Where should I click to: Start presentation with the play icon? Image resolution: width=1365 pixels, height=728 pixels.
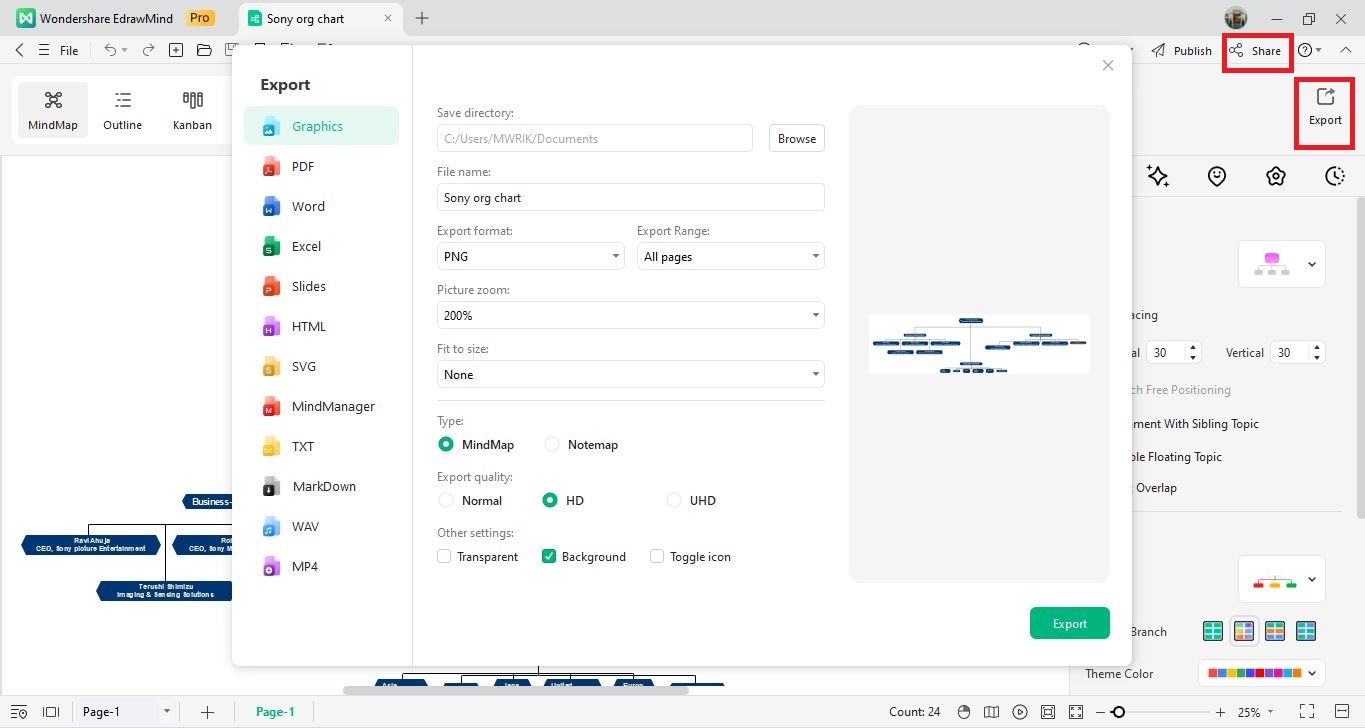click(1020, 712)
